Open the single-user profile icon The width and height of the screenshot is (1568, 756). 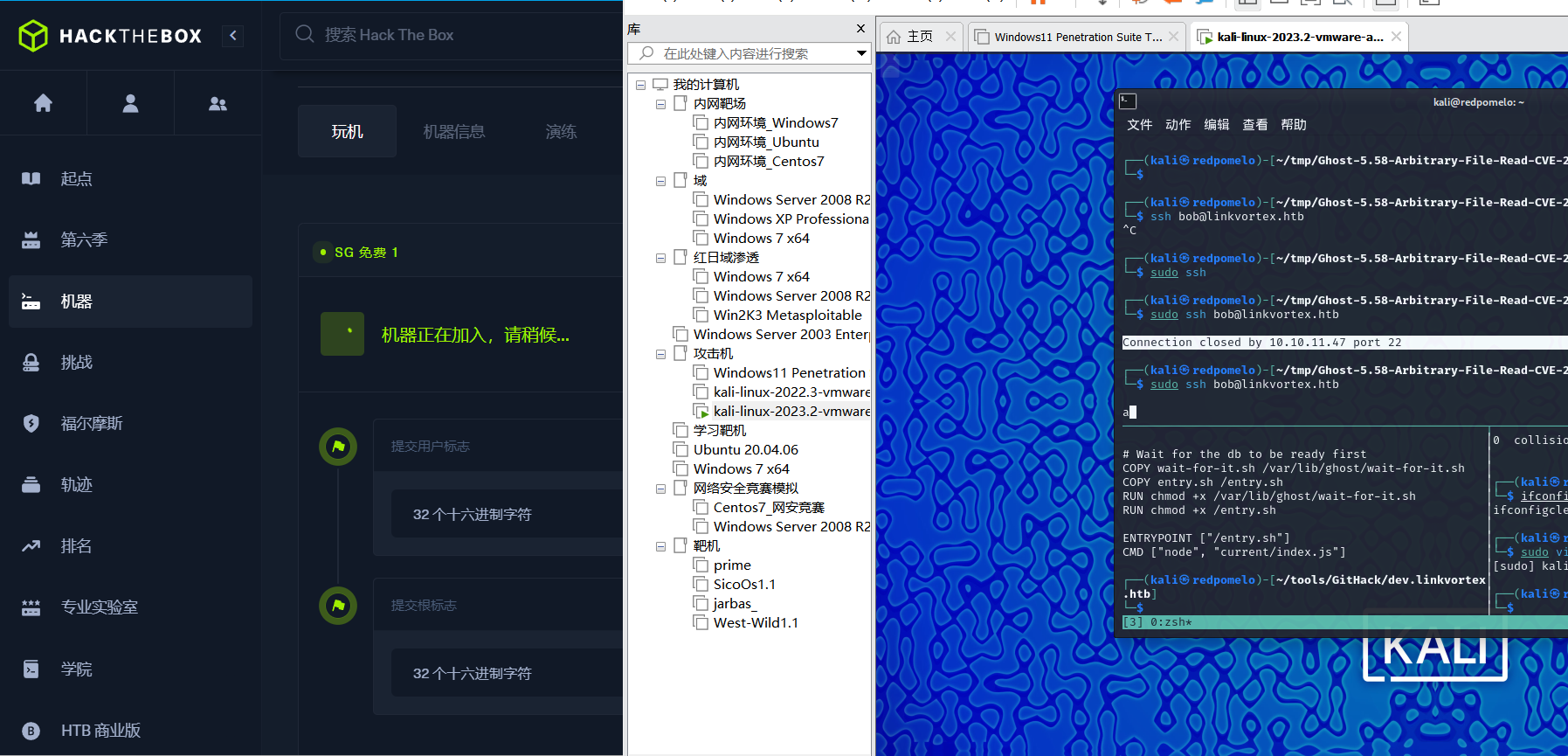130,103
